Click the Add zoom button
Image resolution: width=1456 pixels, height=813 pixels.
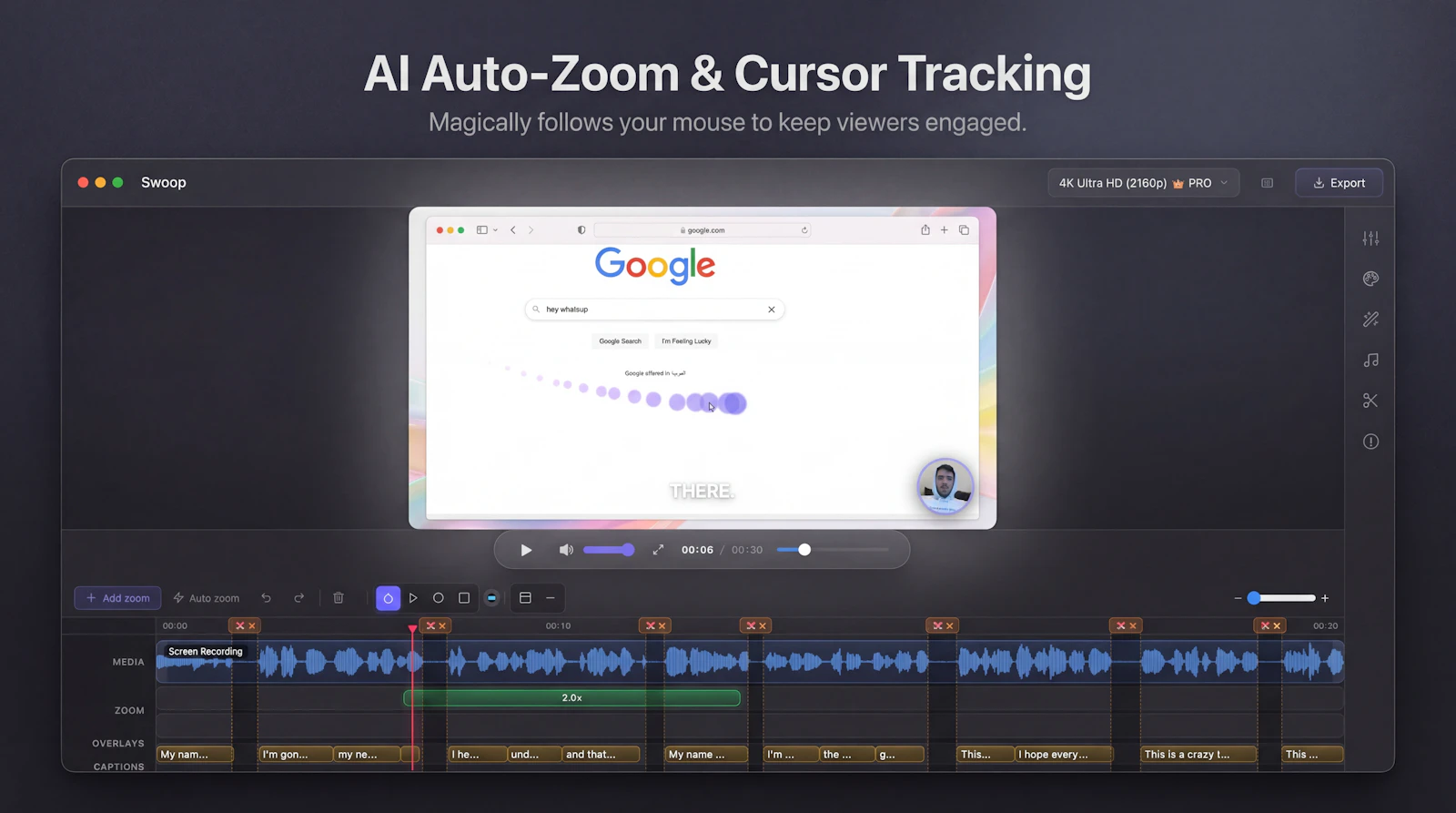pyautogui.click(x=117, y=598)
